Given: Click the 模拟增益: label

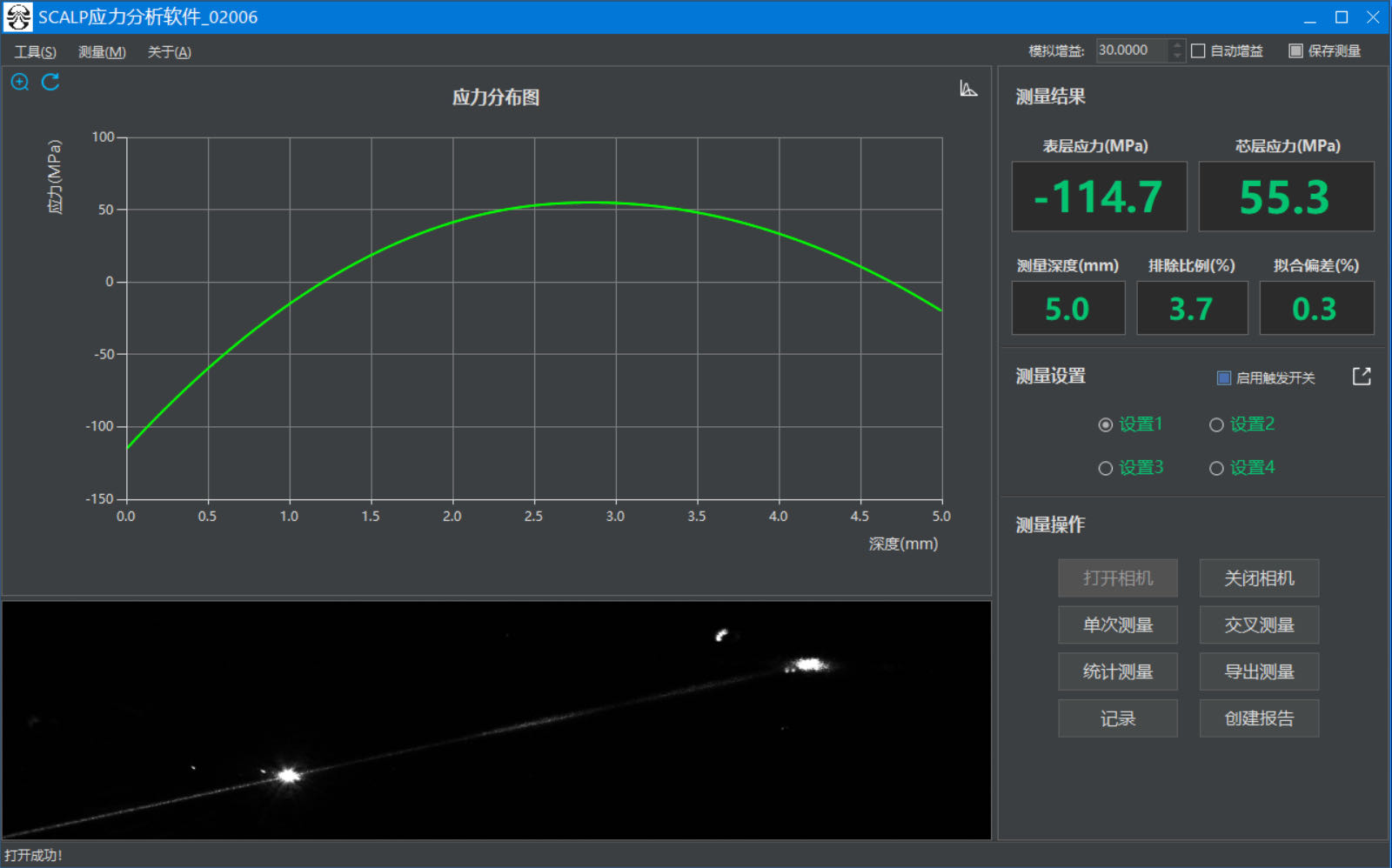Looking at the screenshot, I should point(1056,51).
